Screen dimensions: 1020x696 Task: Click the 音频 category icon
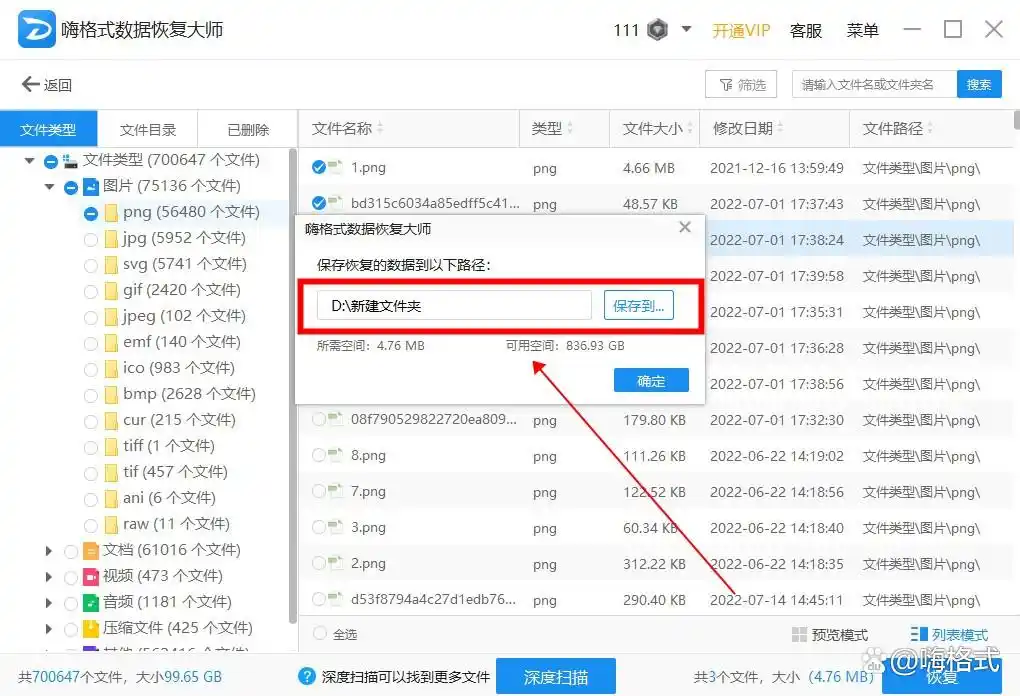91,603
